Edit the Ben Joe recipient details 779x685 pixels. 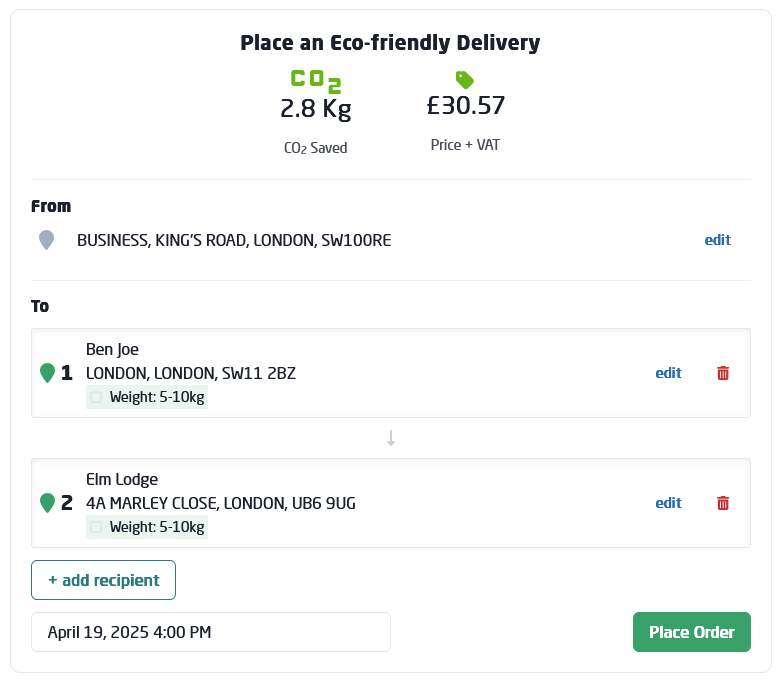668,373
